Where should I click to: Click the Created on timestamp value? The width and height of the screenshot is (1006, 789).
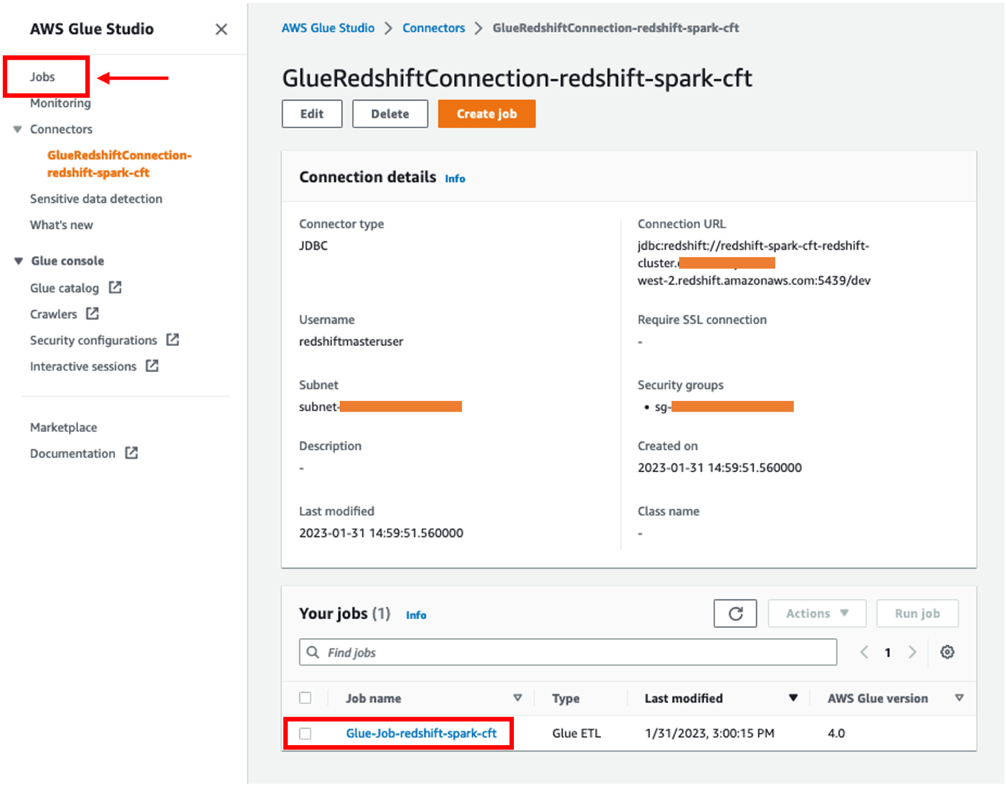coord(719,468)
